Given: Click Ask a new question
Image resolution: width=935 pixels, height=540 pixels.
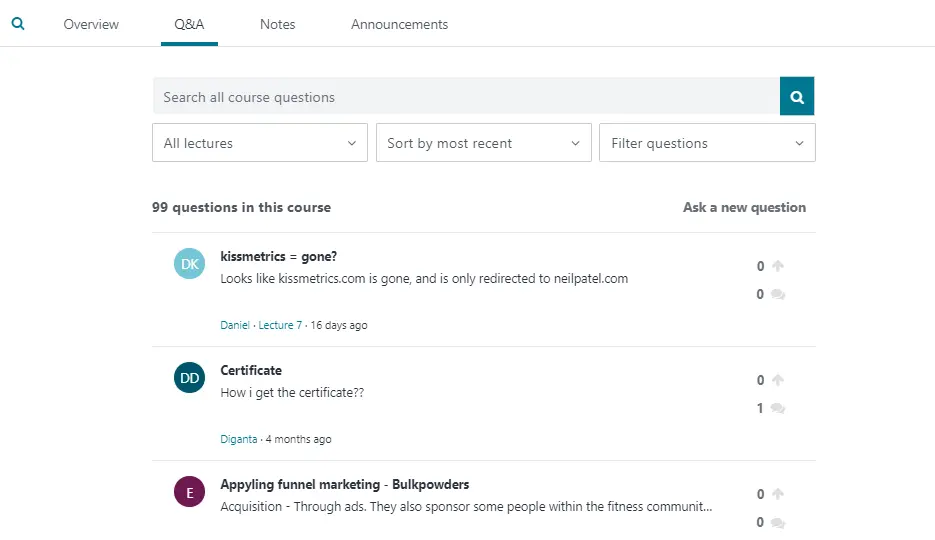Looking at the screenshot, I should 744,208.
